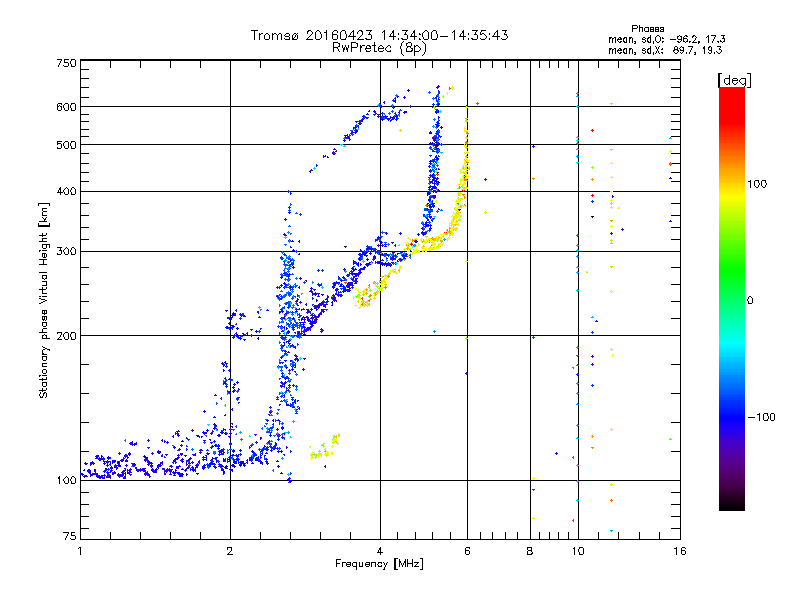Image resolution: width=800 pixels, height=600 pixels.
Task: Click the plot title 'Tromsø 20160423 14:34:00-14:35:43'
Action: pyautogui.click(x=379, y=35)
